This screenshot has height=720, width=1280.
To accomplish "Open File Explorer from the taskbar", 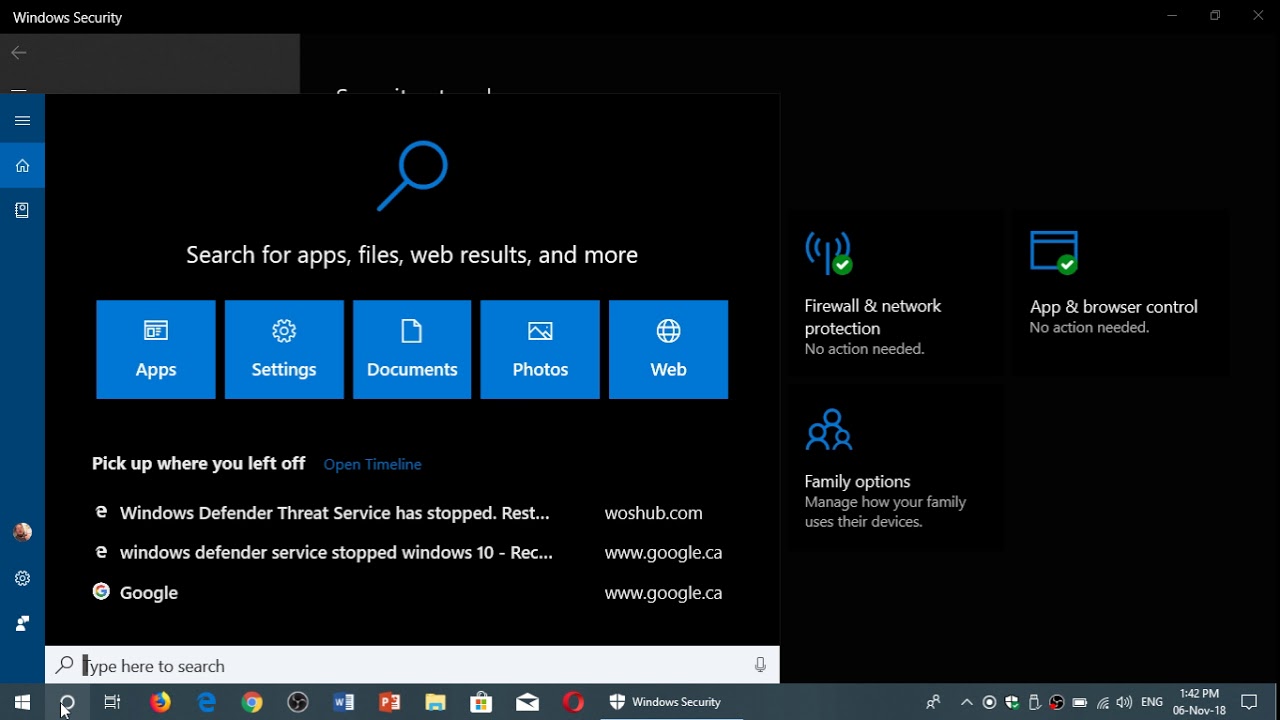I will (x=435, y=702).
